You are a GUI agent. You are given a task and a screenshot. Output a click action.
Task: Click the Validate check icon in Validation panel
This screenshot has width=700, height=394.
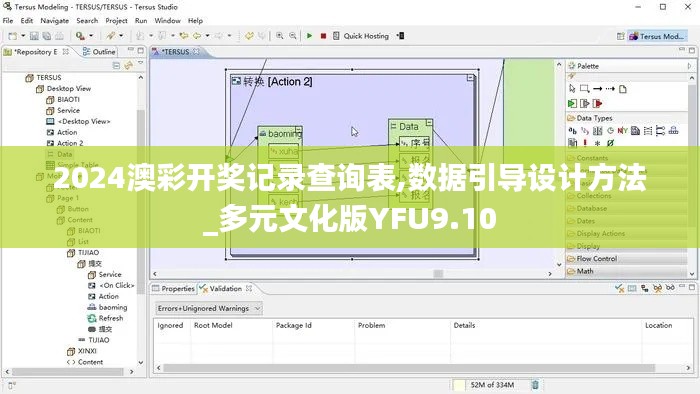tap(619, 289)
